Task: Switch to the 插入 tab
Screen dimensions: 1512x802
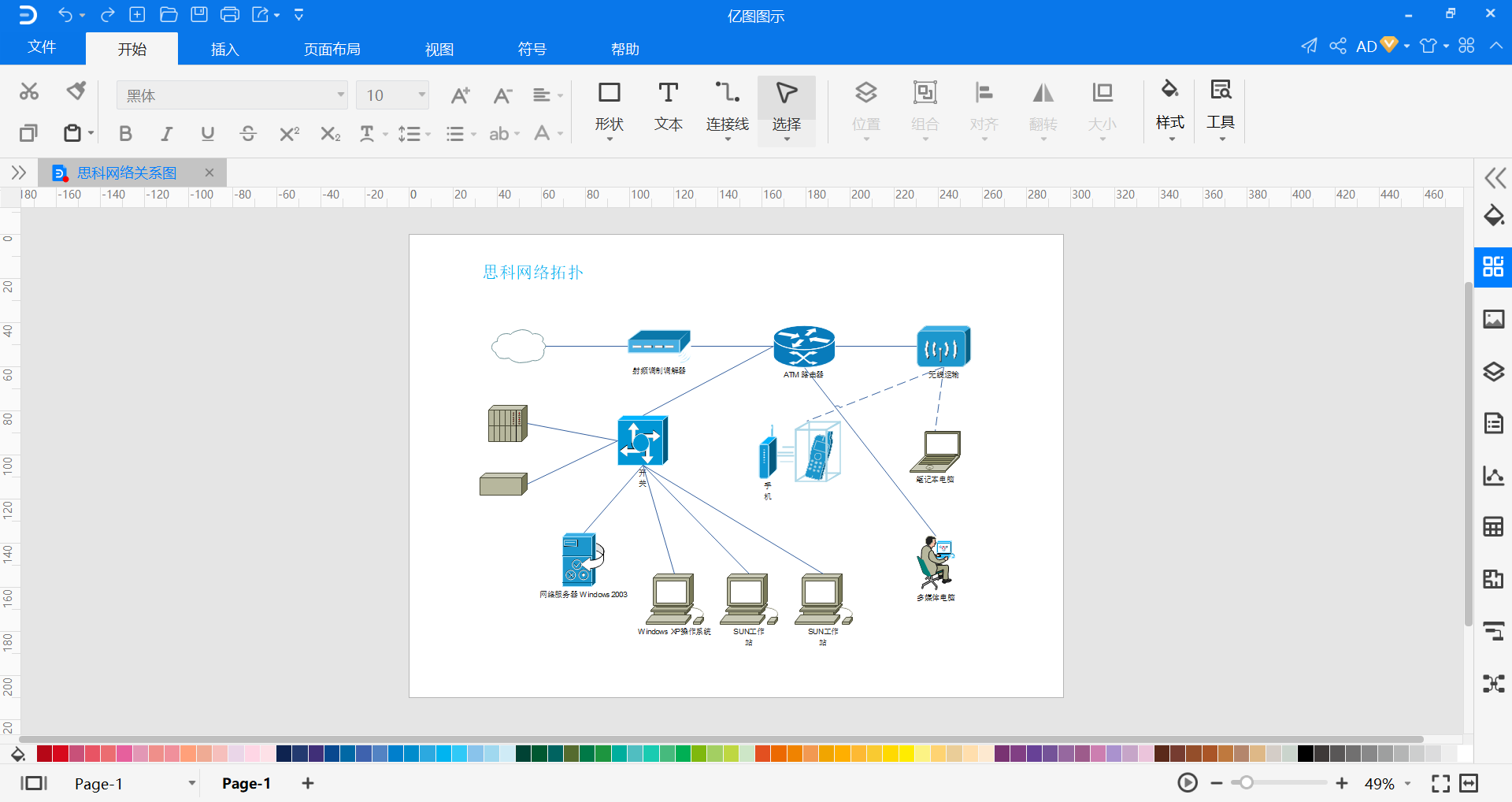Action: pyautogui.click(x=224, y=49)
